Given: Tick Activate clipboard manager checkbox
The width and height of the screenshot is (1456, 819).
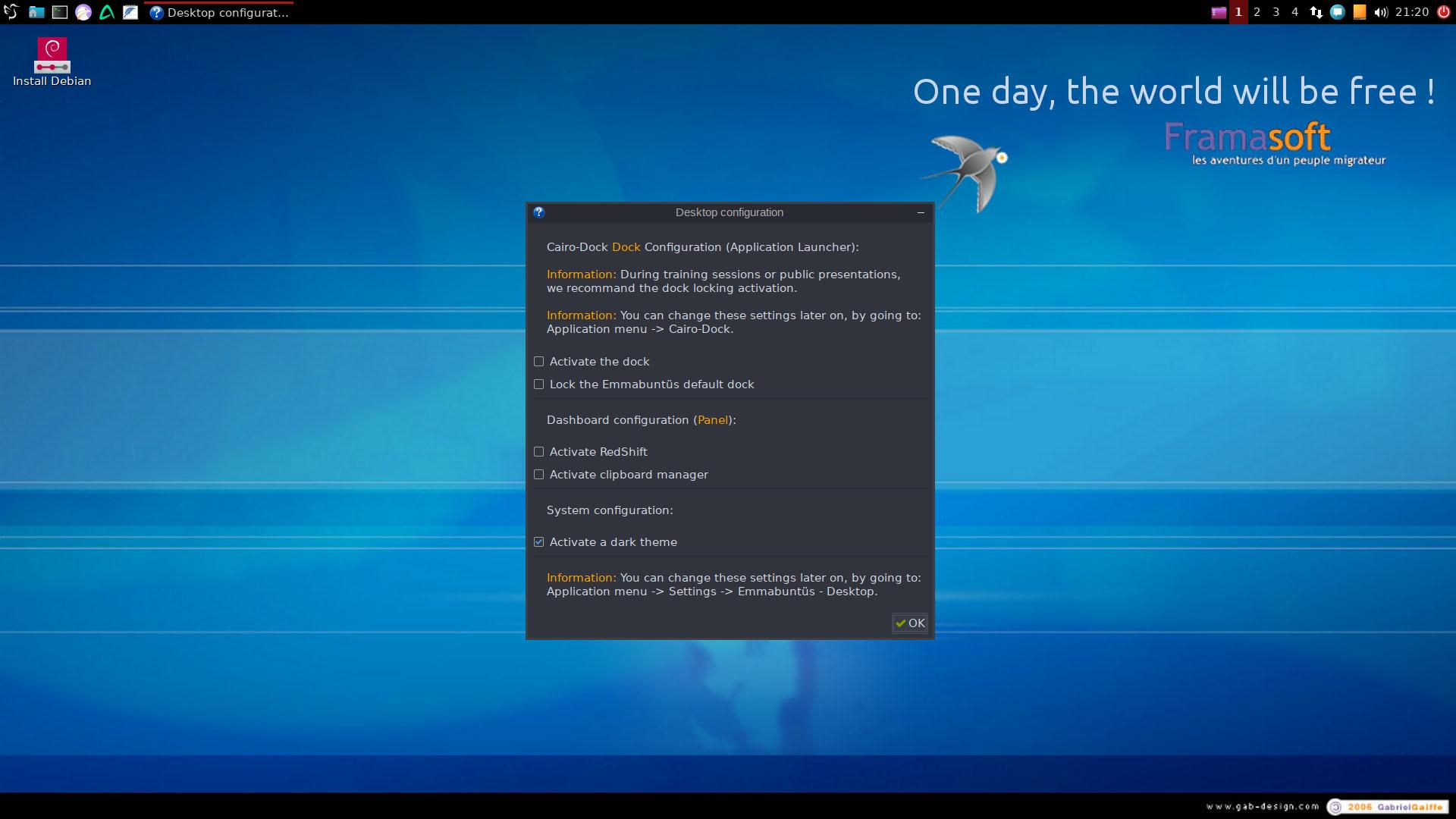Looking at the screenshot, I should tap(539, 475).
